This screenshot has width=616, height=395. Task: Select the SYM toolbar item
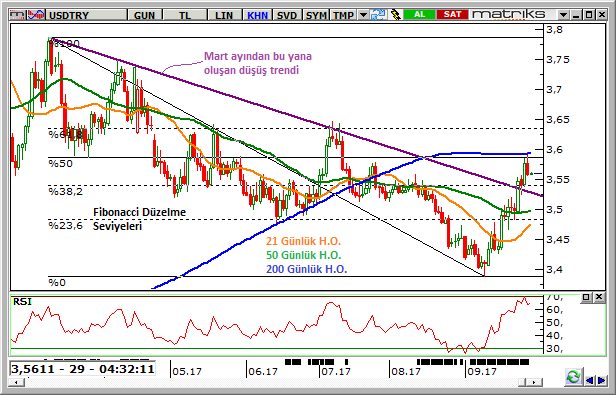[316, 15]
